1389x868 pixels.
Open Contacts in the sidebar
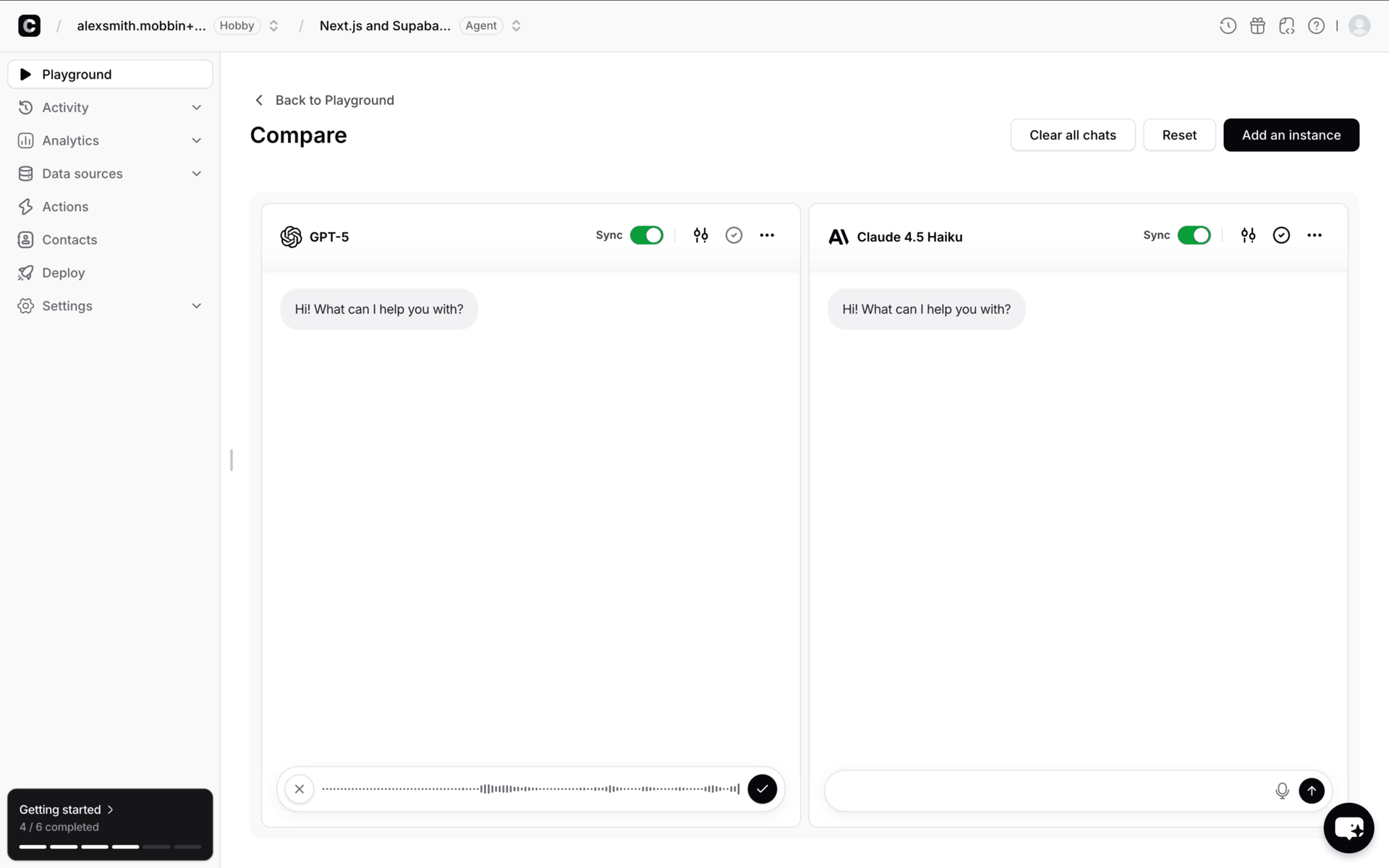110,240
